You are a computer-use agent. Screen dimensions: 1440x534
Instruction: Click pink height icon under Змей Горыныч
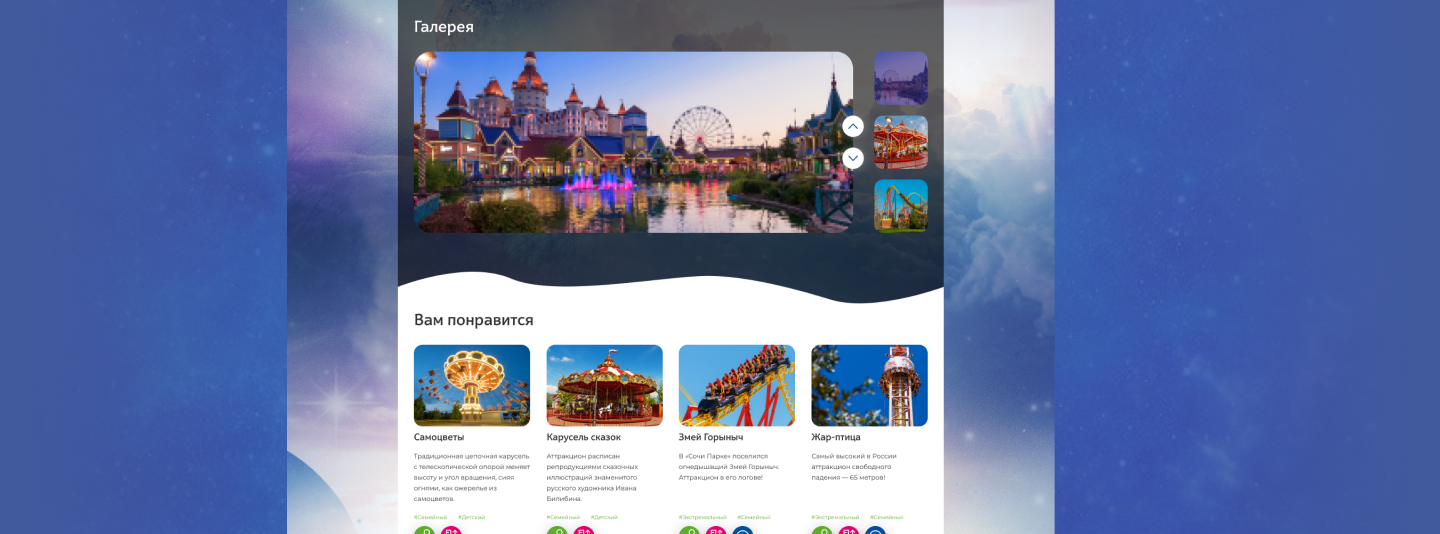[716, 531]
